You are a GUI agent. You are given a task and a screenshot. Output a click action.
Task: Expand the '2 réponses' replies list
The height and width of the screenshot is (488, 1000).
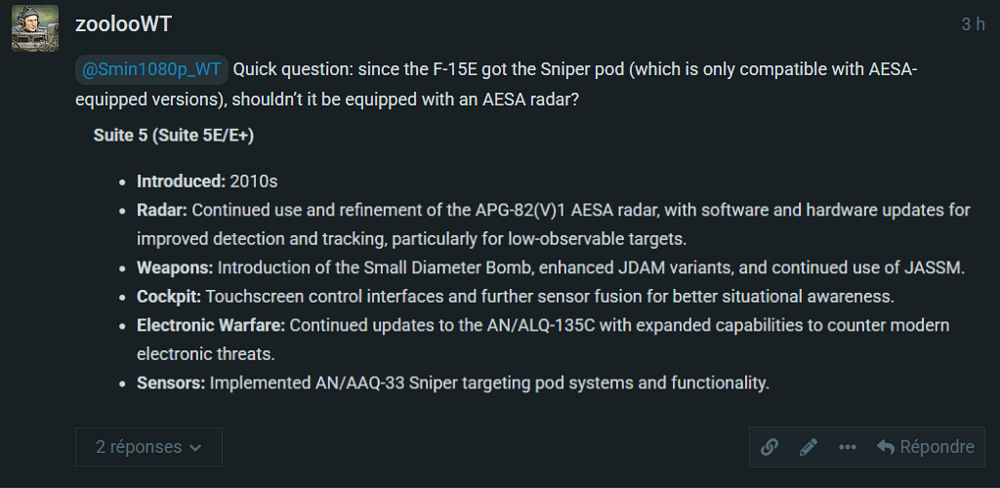[x=149, y=447]
